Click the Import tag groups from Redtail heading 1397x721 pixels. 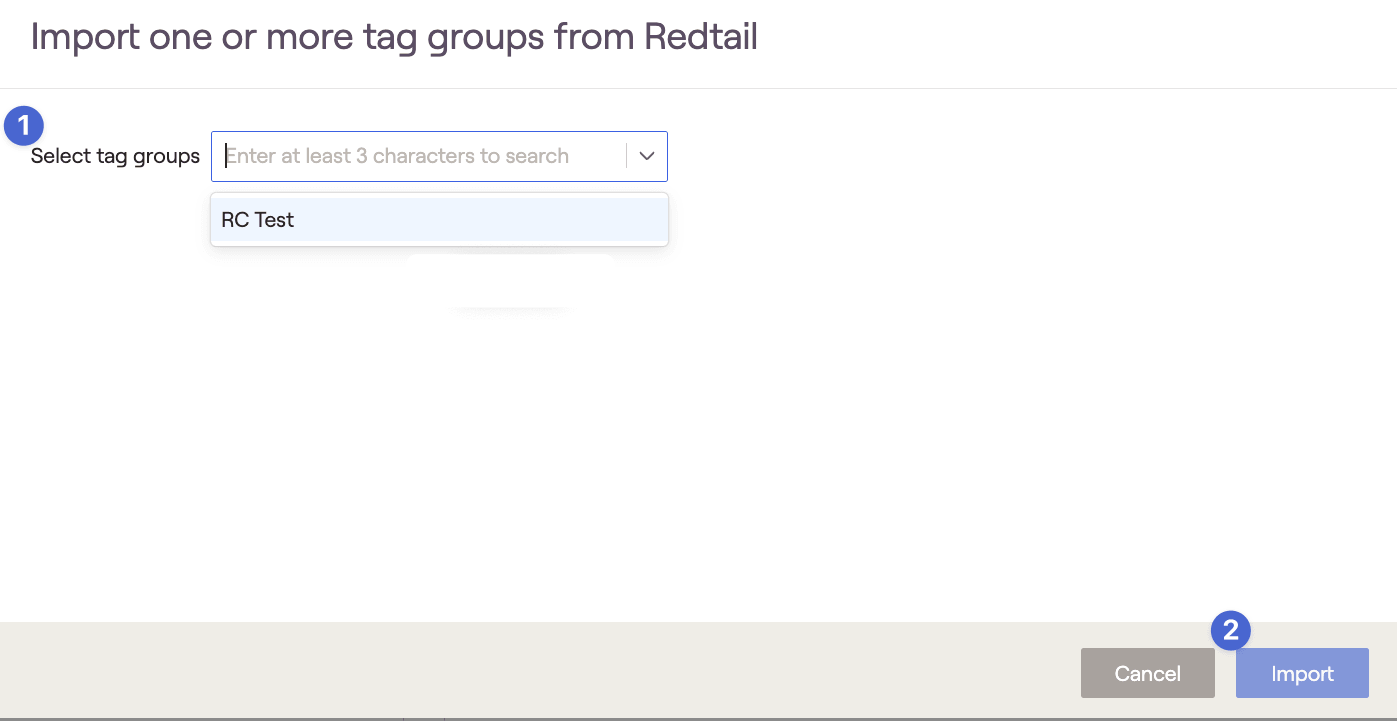[x=394, y=37]
